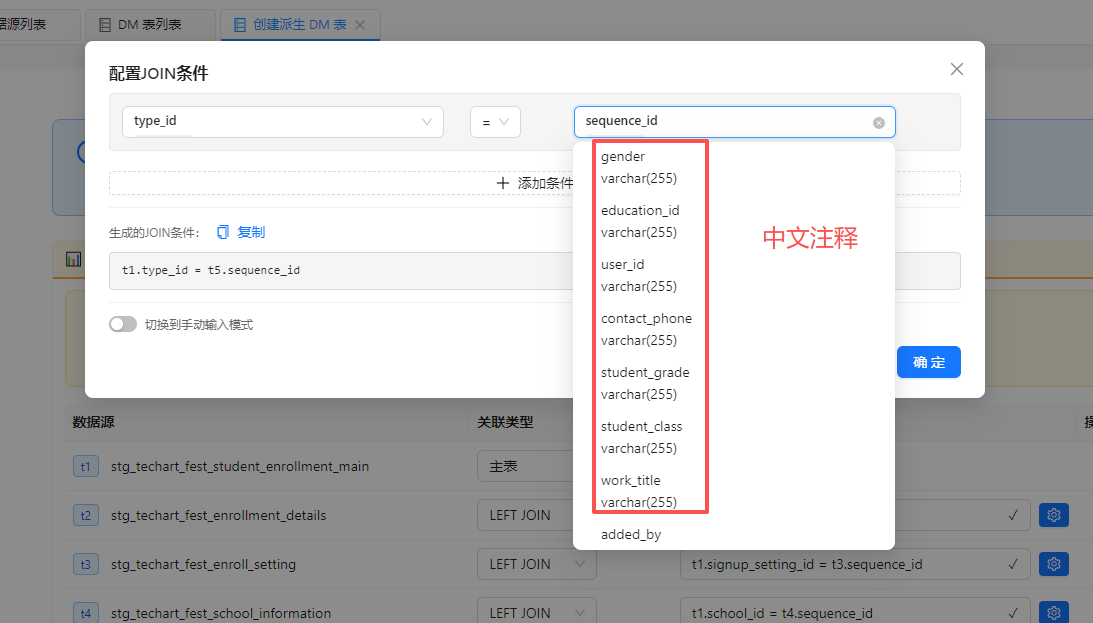
Task: Click the plus icon to 添加条件
Action: pos(503,183)
